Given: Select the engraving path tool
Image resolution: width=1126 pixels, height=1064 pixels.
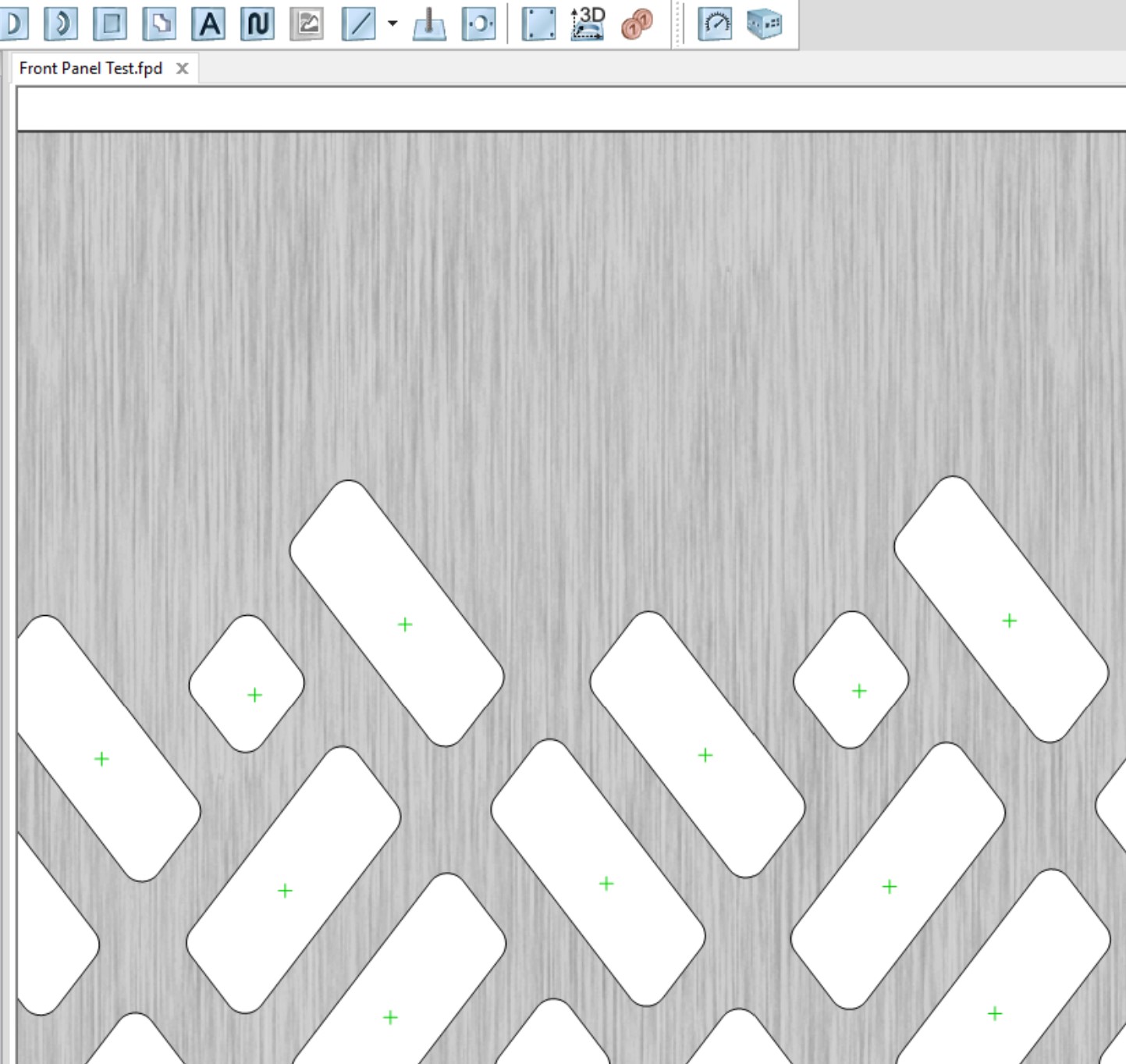Looking at the screenshot, I should (x=258, y=23).
